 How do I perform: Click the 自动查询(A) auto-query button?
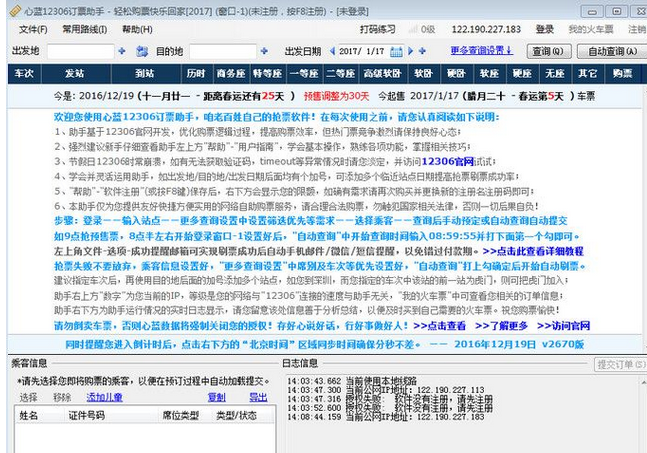point(612,51)
